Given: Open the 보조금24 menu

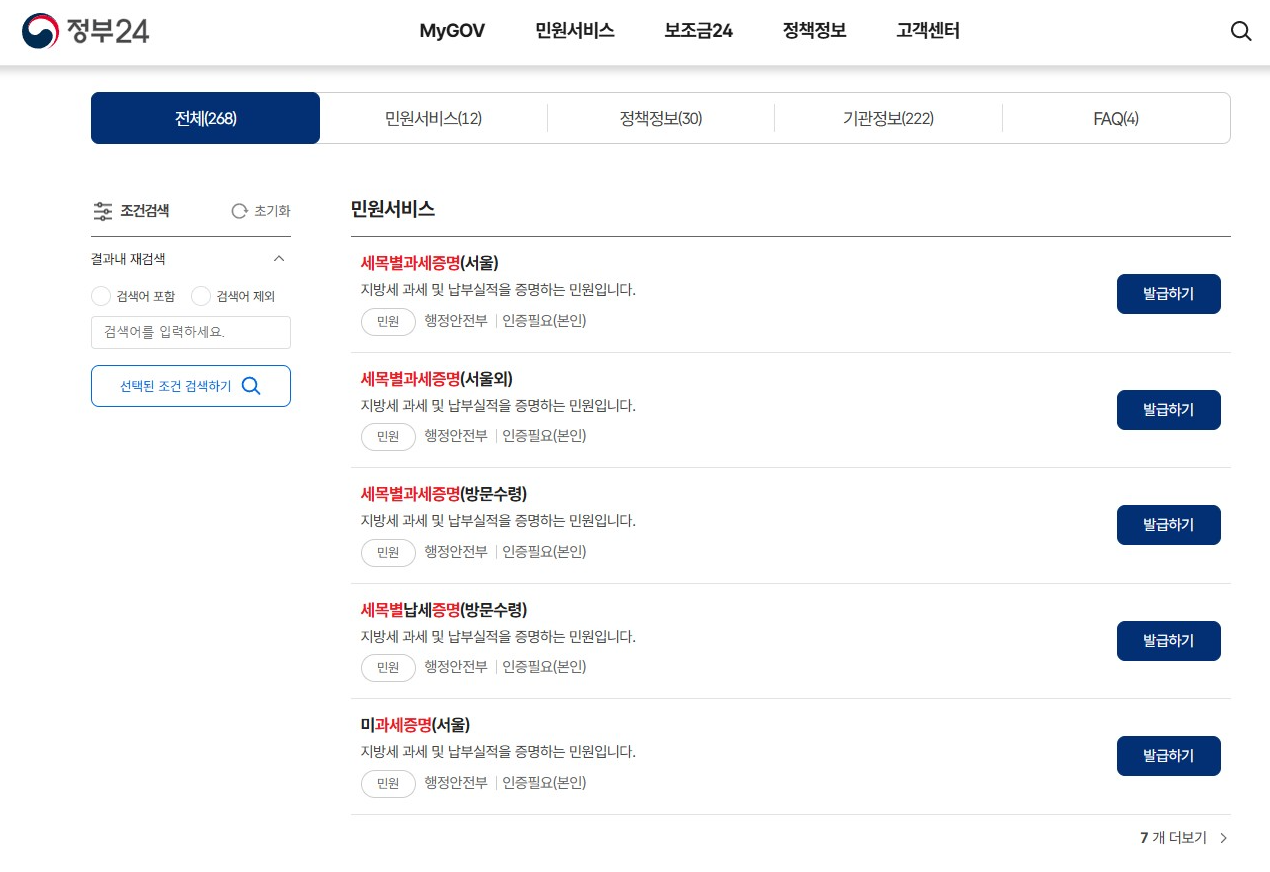Looking at the screenshot, I should (698, 31).
